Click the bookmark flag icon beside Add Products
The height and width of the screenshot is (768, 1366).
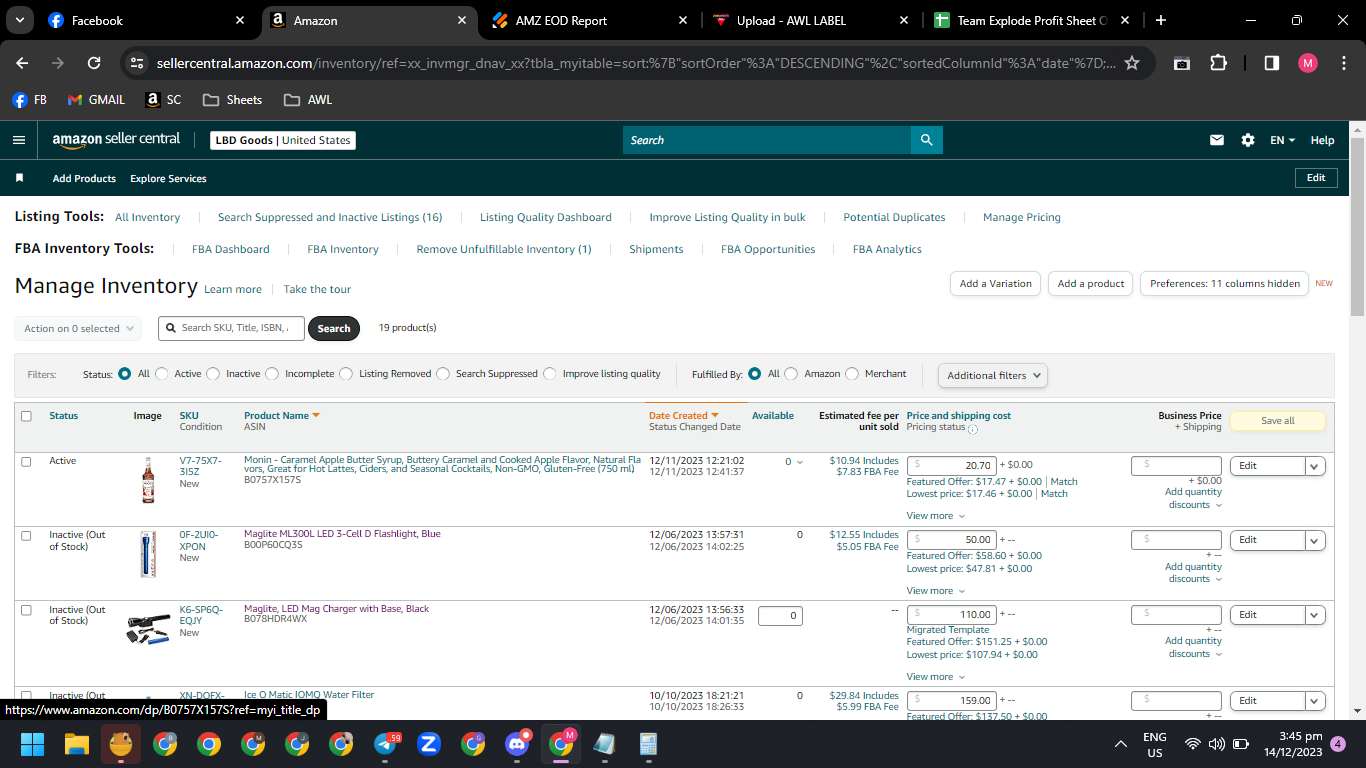click(19, 178)
